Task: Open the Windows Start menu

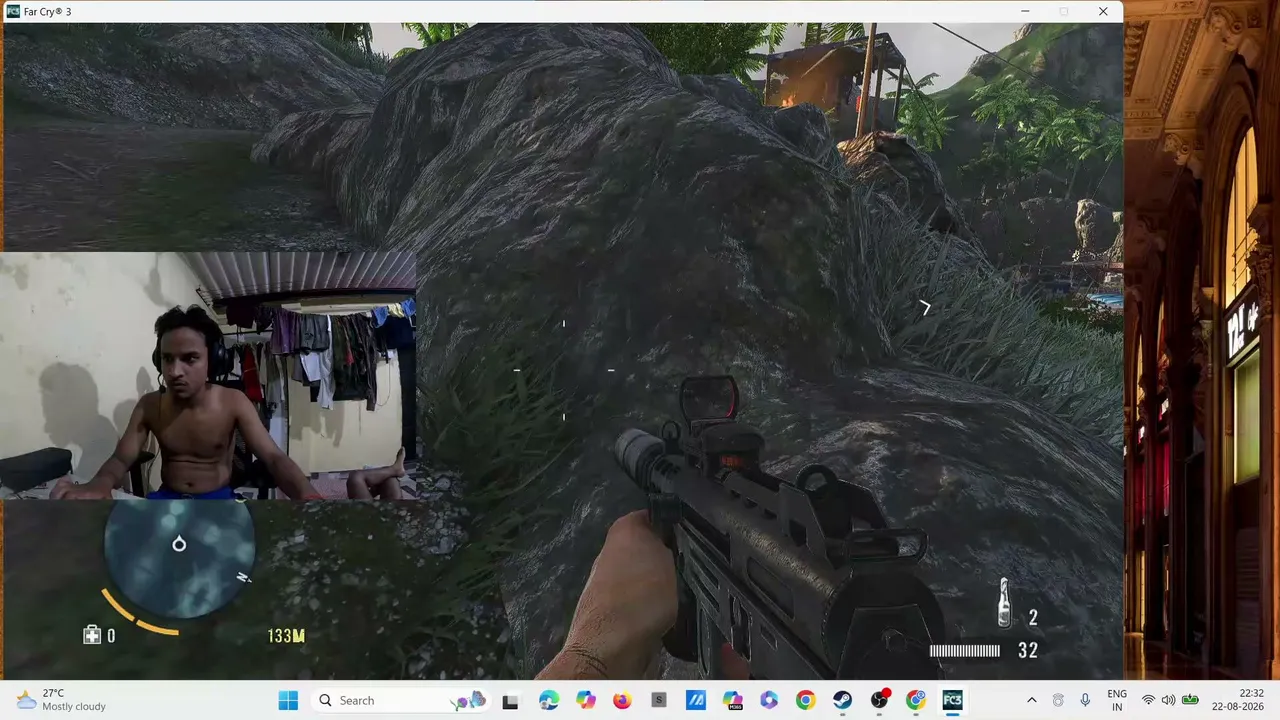Action: [x=288, y=700]
